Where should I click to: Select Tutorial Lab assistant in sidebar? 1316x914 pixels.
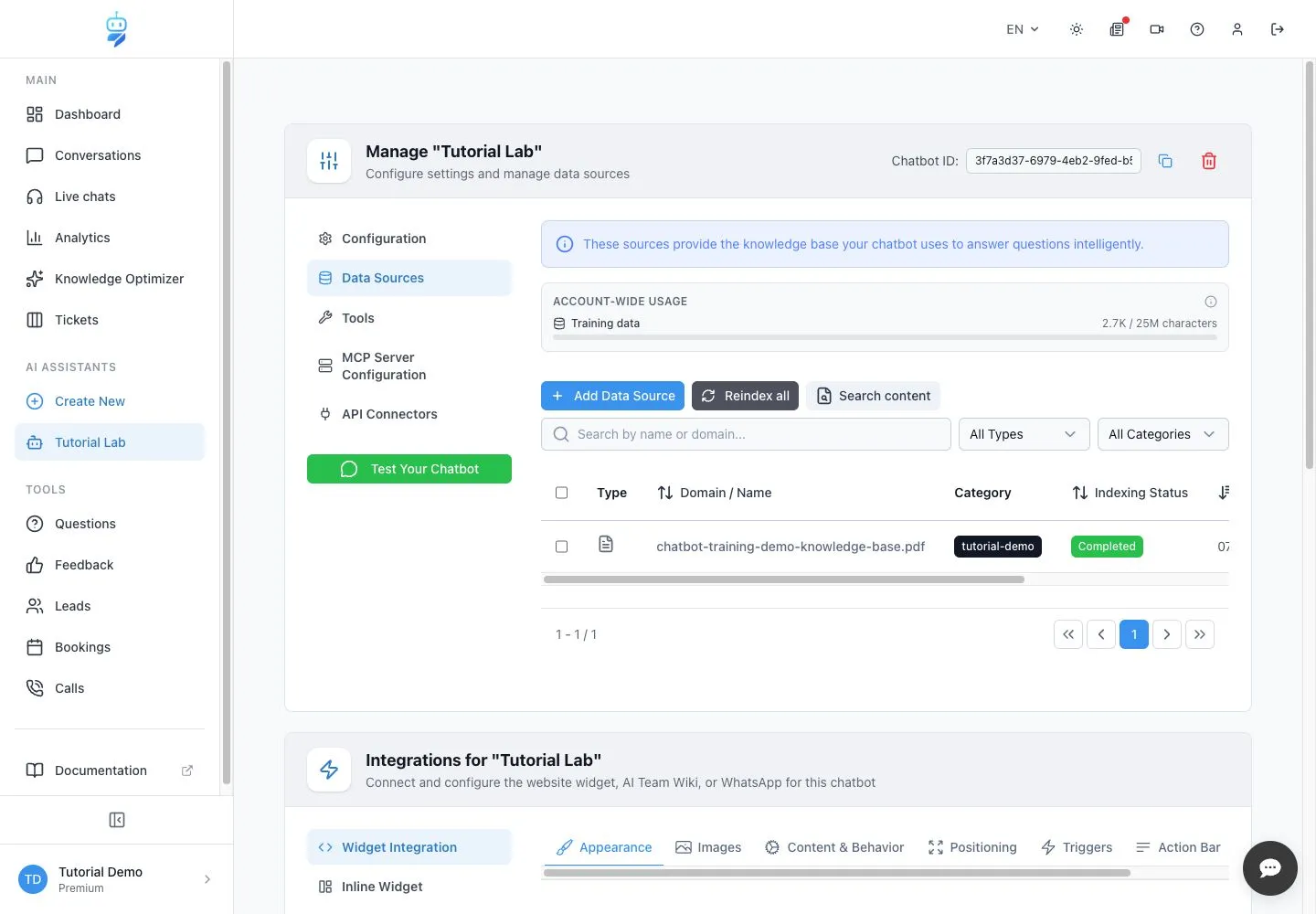(110, 442)
